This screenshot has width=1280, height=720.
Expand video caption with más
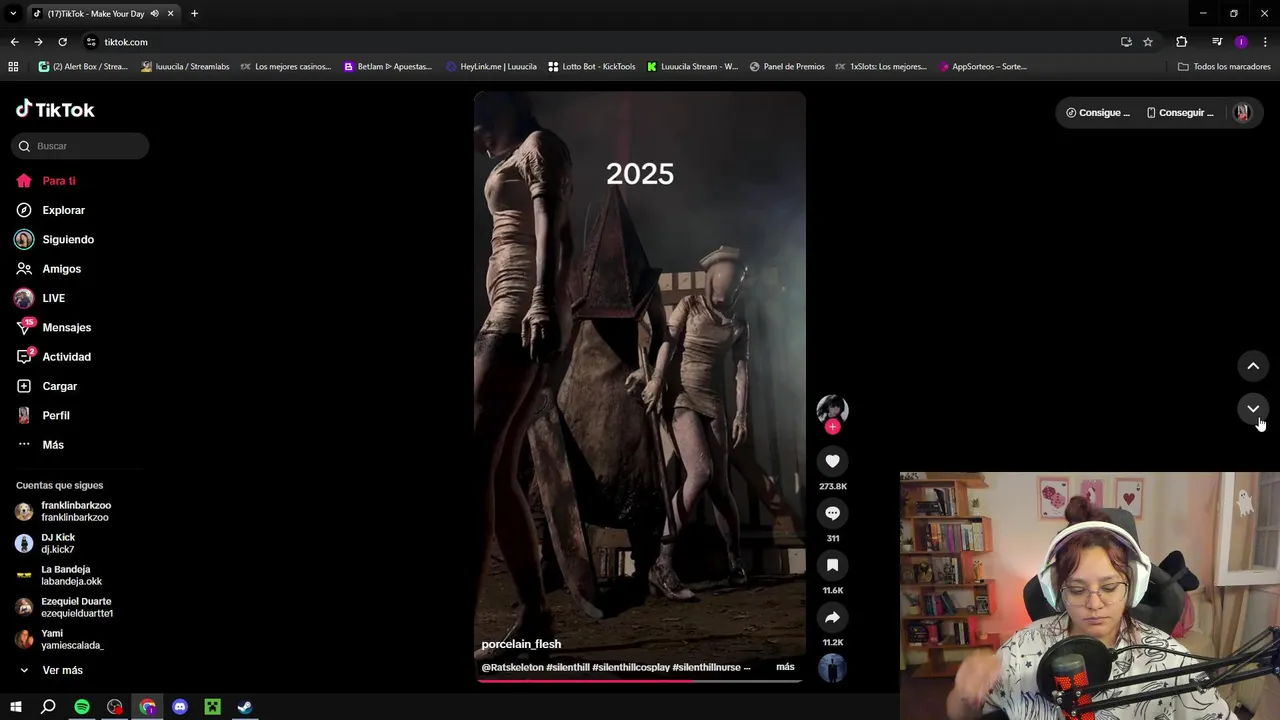tap(785, 667)
